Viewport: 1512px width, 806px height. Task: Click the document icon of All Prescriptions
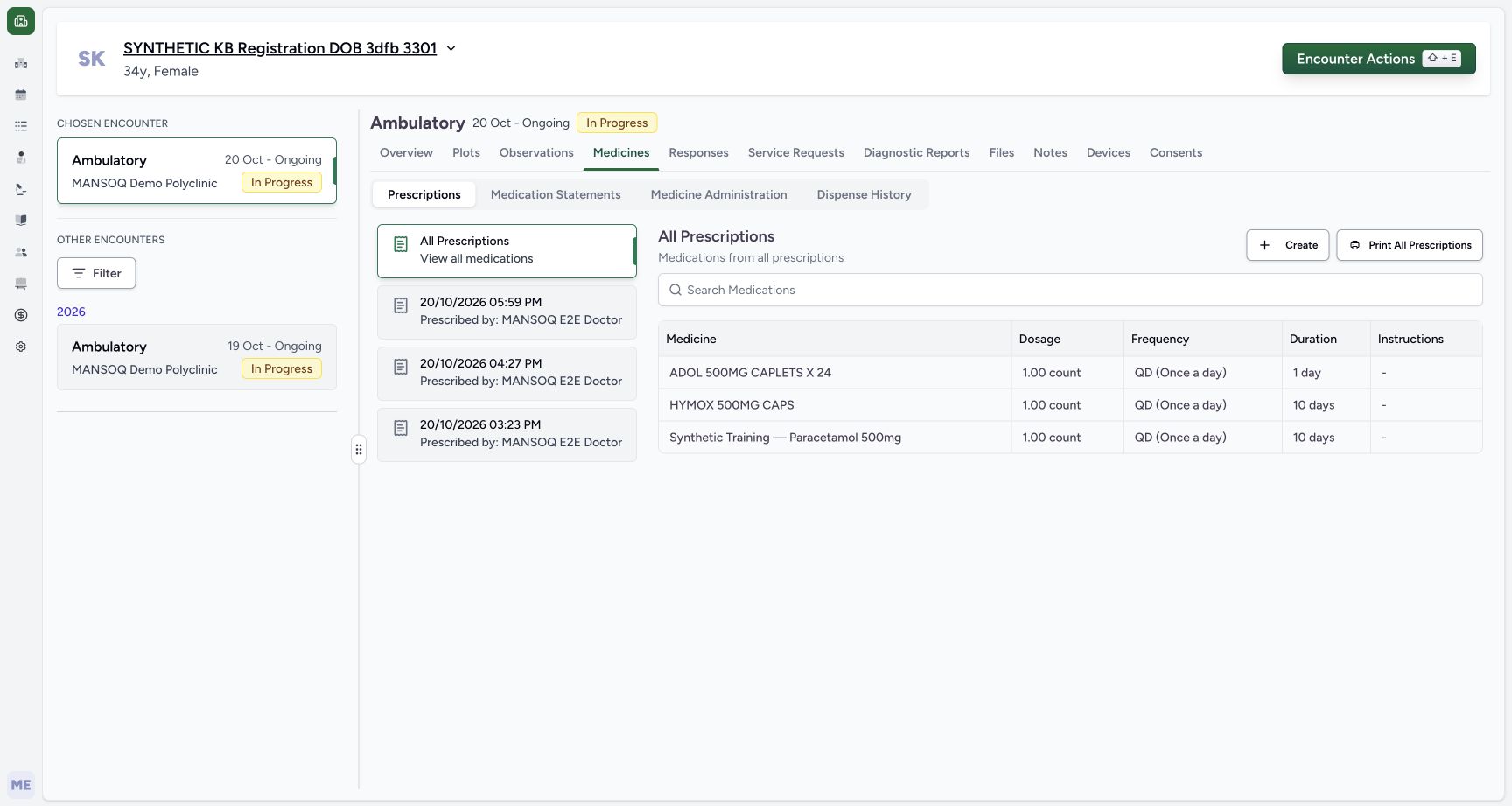pos(401,244)
